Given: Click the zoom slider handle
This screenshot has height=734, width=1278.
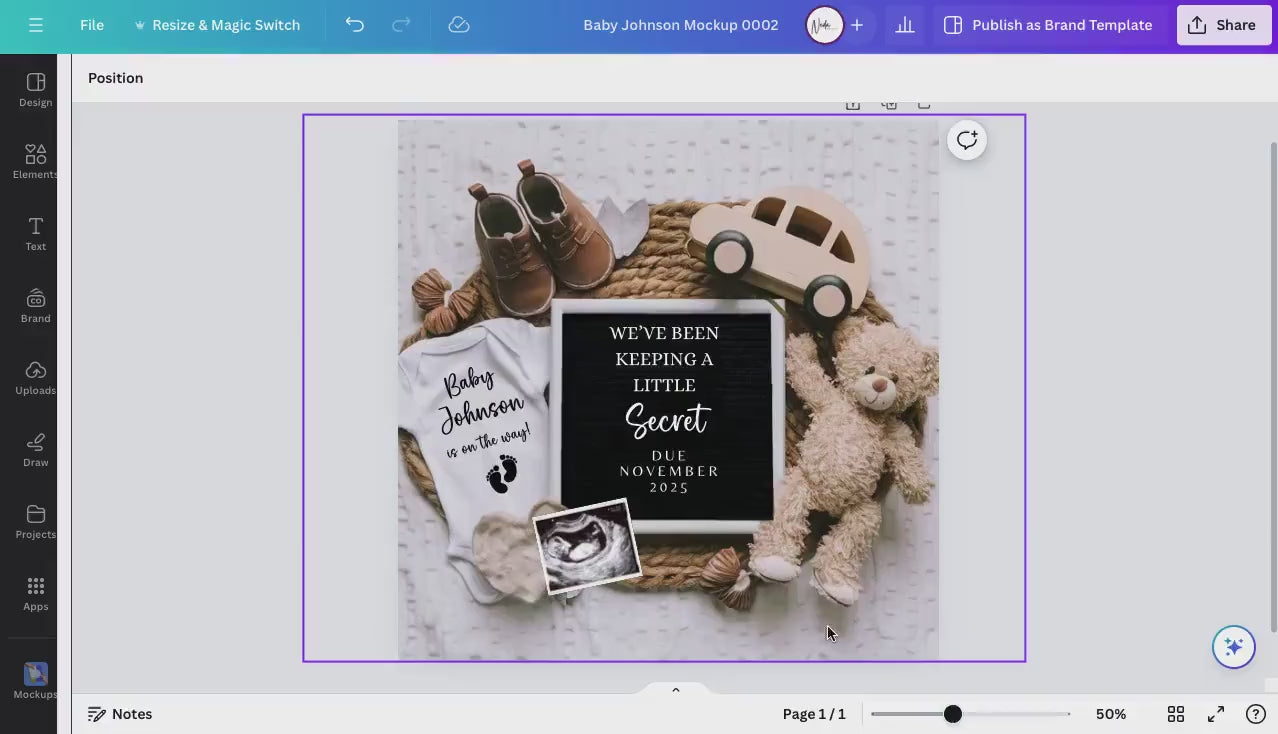Looking at the screenshot, I should (953, 714).
